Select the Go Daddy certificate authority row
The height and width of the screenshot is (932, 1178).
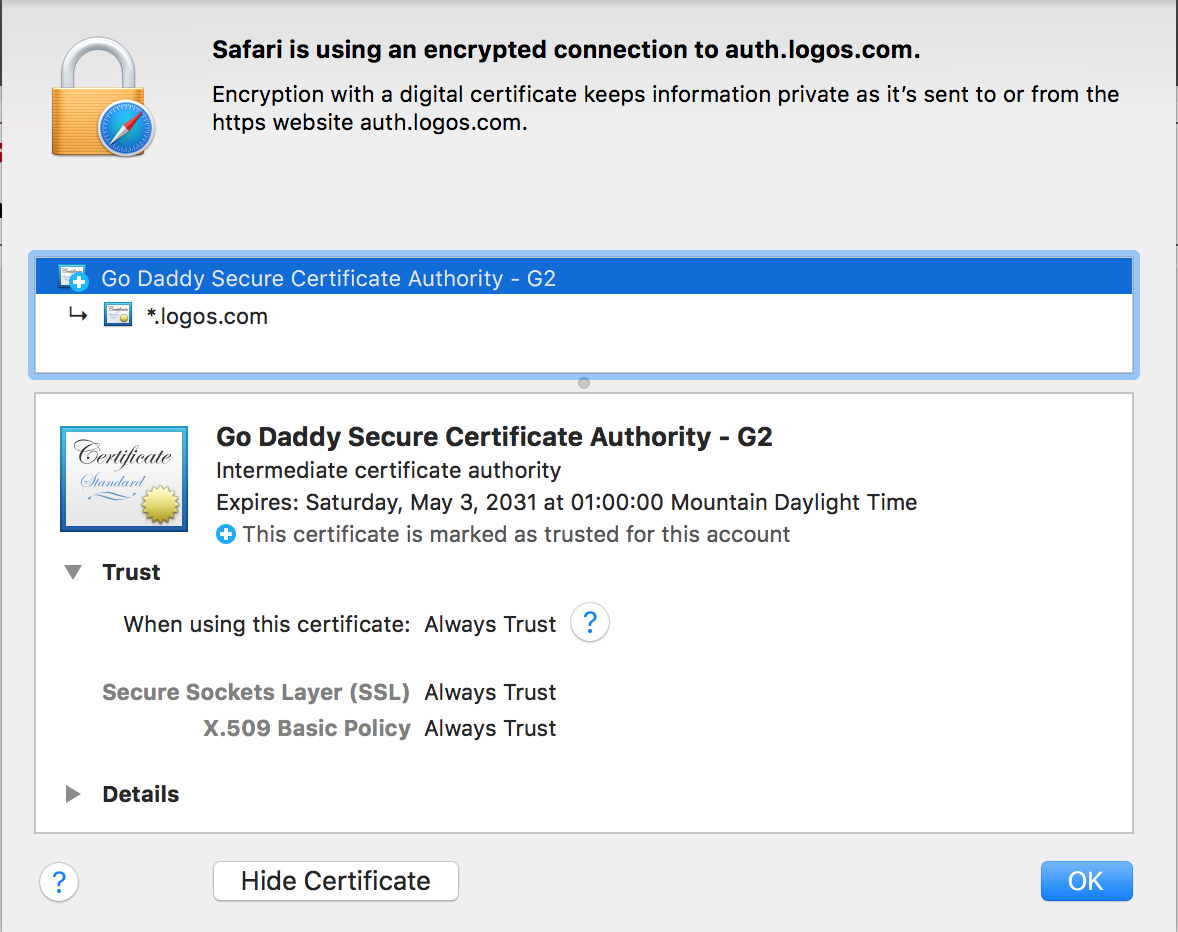(x=584, y=276)
